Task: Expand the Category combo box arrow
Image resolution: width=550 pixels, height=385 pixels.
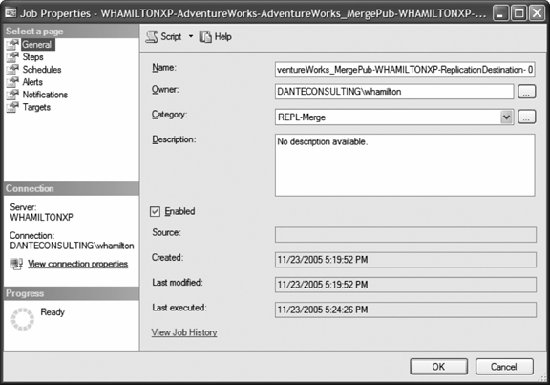Action: coord(507,117)
